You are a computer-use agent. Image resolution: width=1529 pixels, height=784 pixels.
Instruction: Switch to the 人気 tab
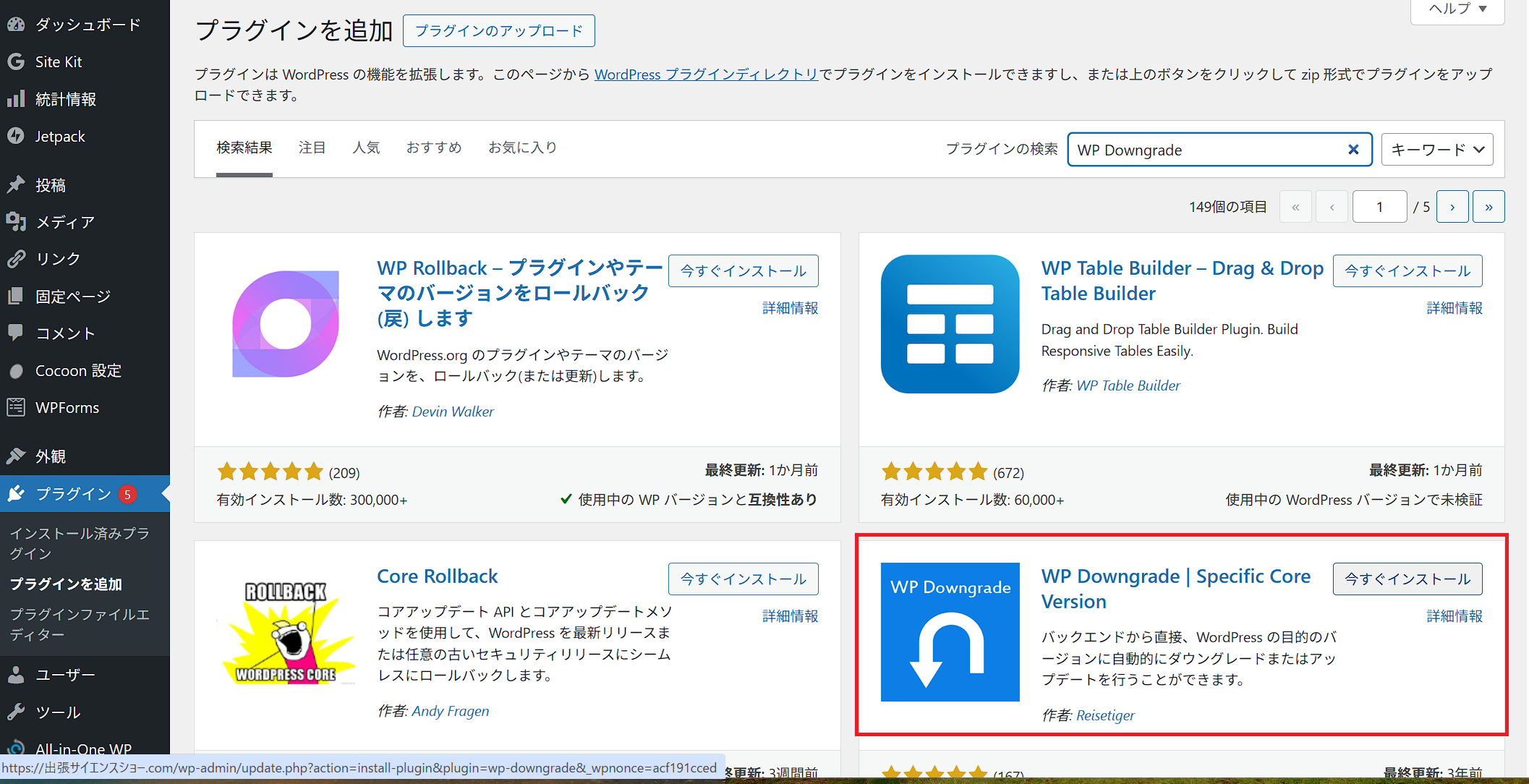coord(366,148)
